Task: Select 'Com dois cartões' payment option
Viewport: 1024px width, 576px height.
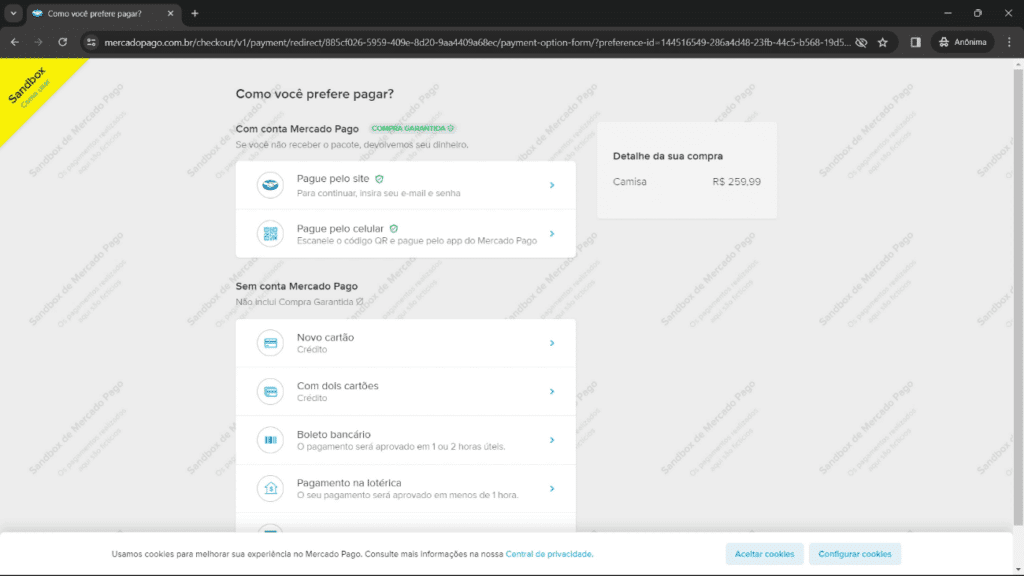Action: click(406, 391)
